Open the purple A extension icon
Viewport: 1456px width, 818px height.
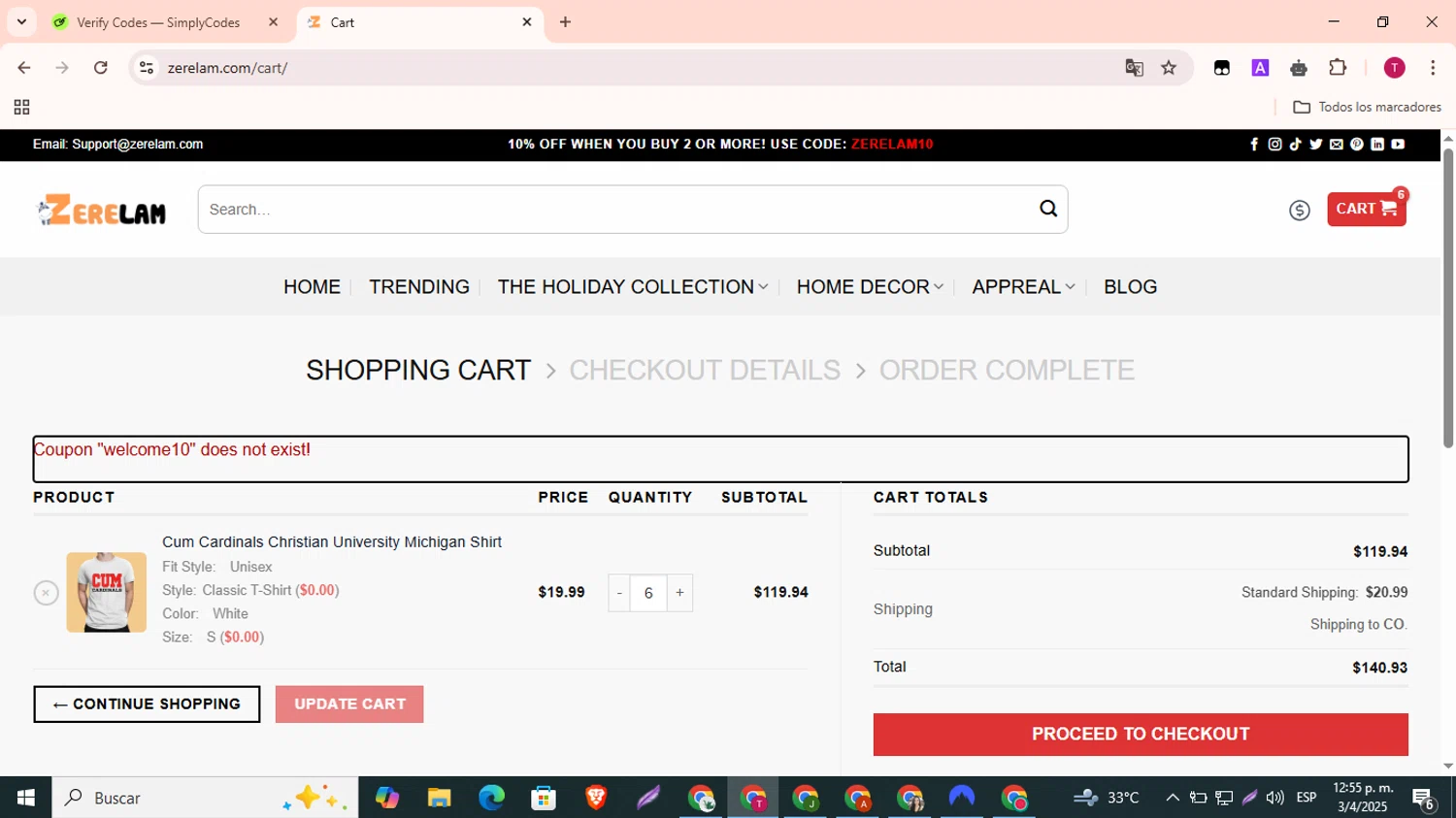[1260, 68]
